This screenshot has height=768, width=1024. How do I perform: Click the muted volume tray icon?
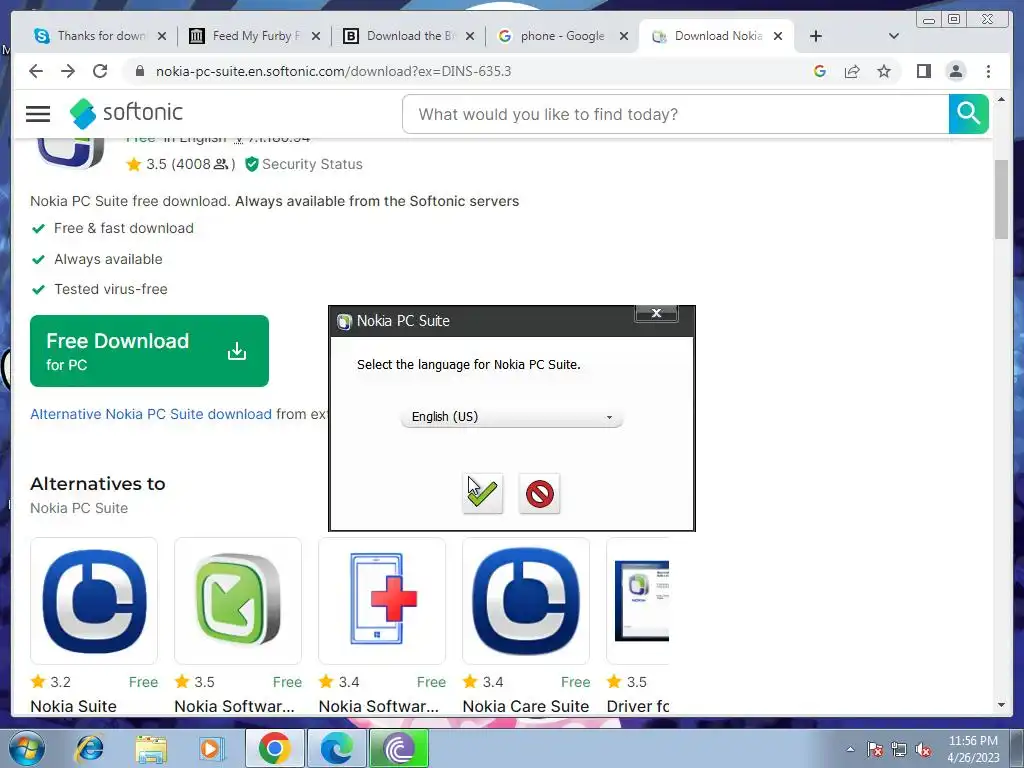pyautogui.click(x=923, y=750)
